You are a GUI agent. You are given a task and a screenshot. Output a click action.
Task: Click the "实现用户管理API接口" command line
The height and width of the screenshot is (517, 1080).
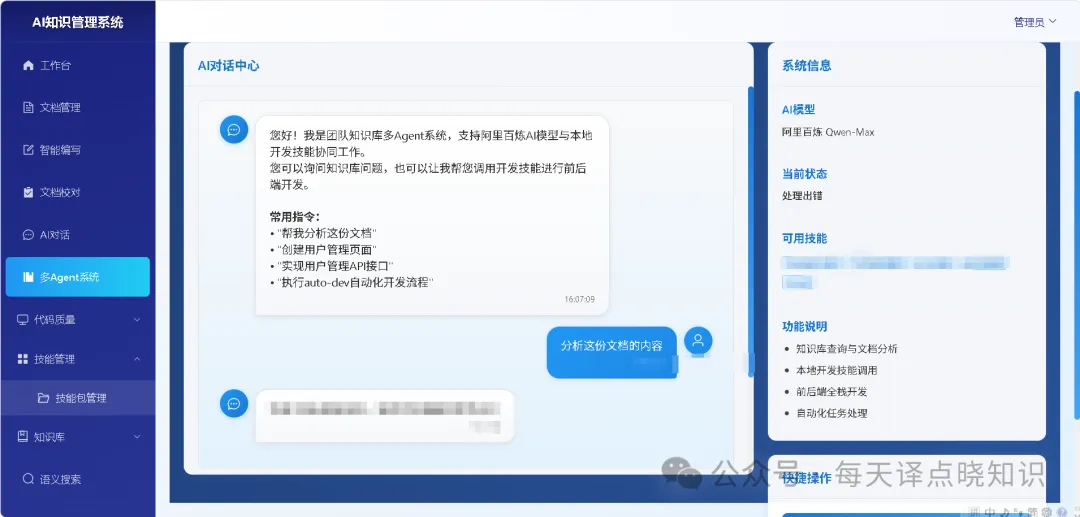tap(332, 266)
